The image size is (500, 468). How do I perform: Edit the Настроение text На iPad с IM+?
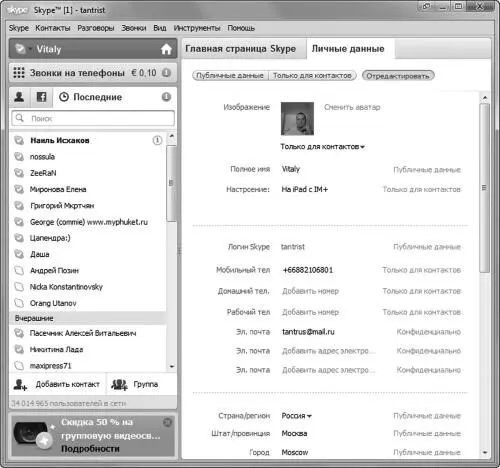(305, 189)
